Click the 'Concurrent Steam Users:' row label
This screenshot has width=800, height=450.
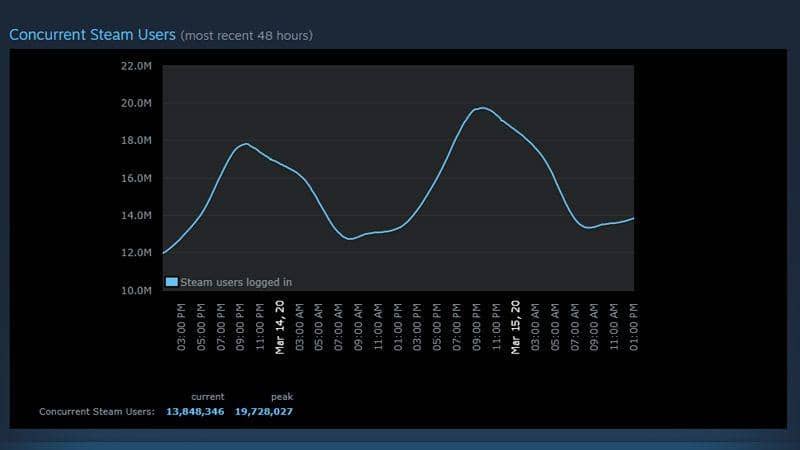pos(97,411)
